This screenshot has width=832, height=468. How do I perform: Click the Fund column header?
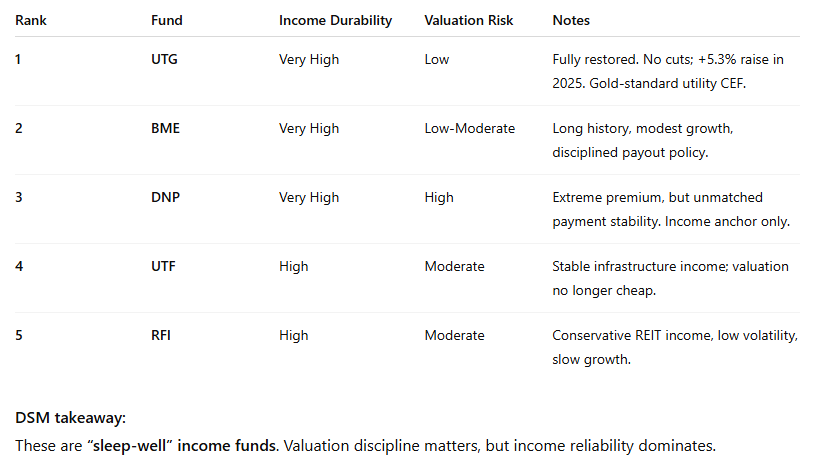[167, 20]
